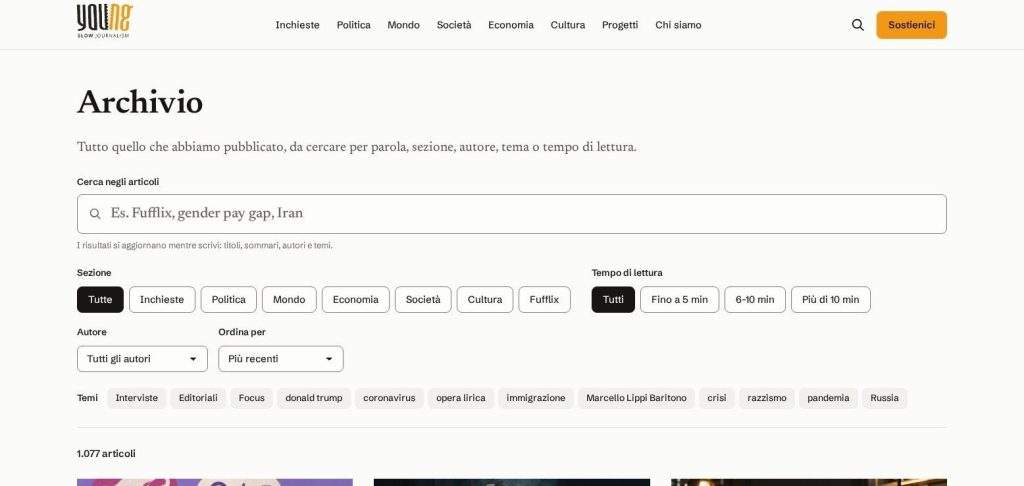Select Tutti reading time filter
This screenshot has width=1024, height=486.
tap(613, 299)
